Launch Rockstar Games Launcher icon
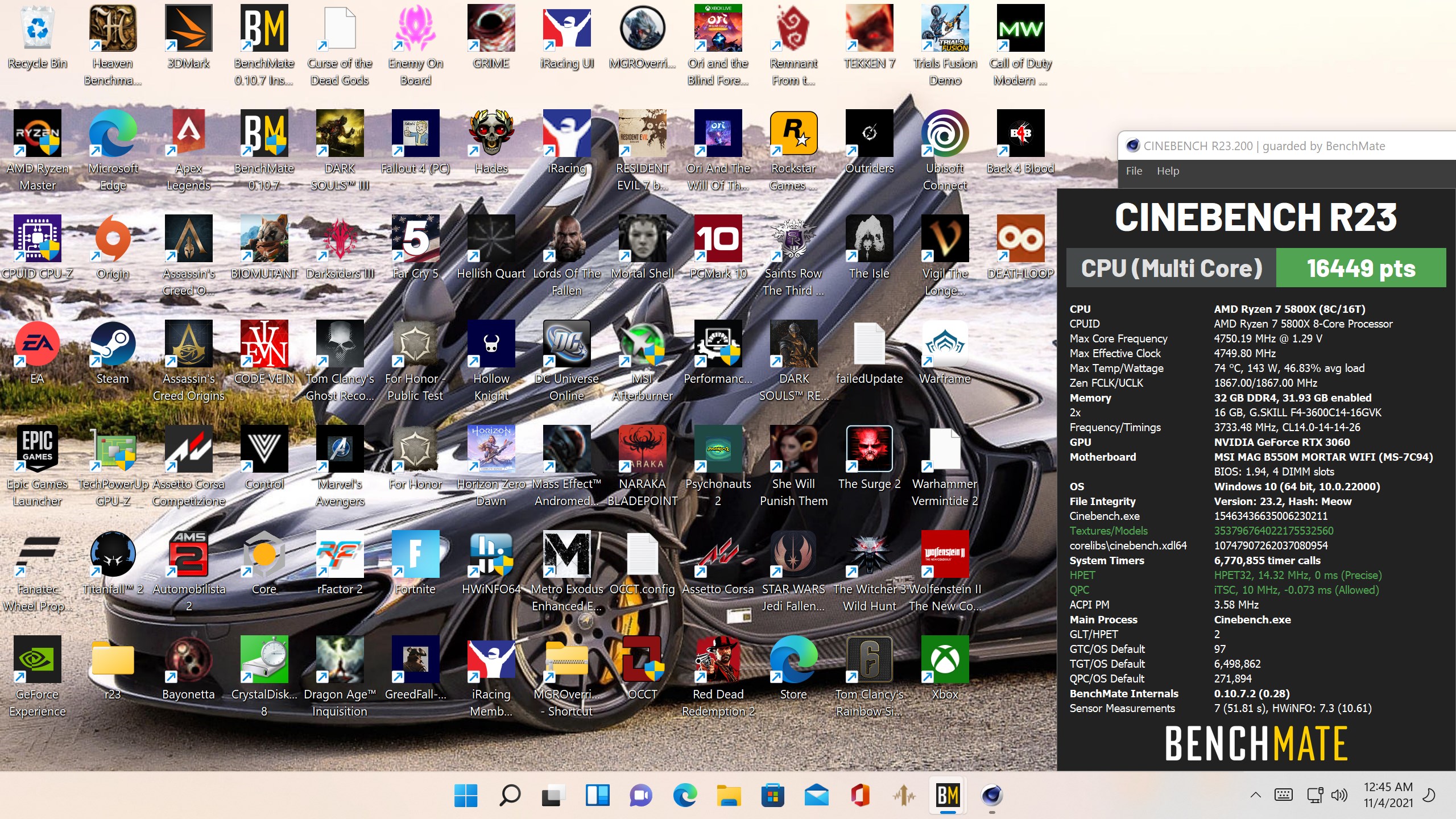This screenshot has width=1456, height=819. click(793, 151)
